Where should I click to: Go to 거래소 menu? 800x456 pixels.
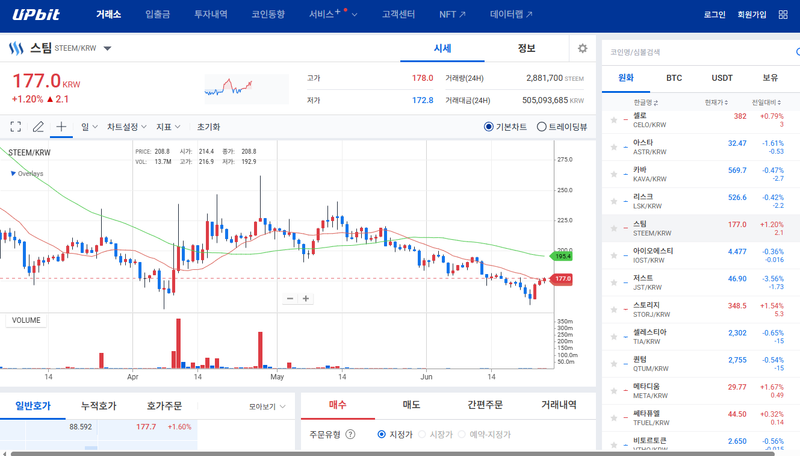tap(109, 14)
